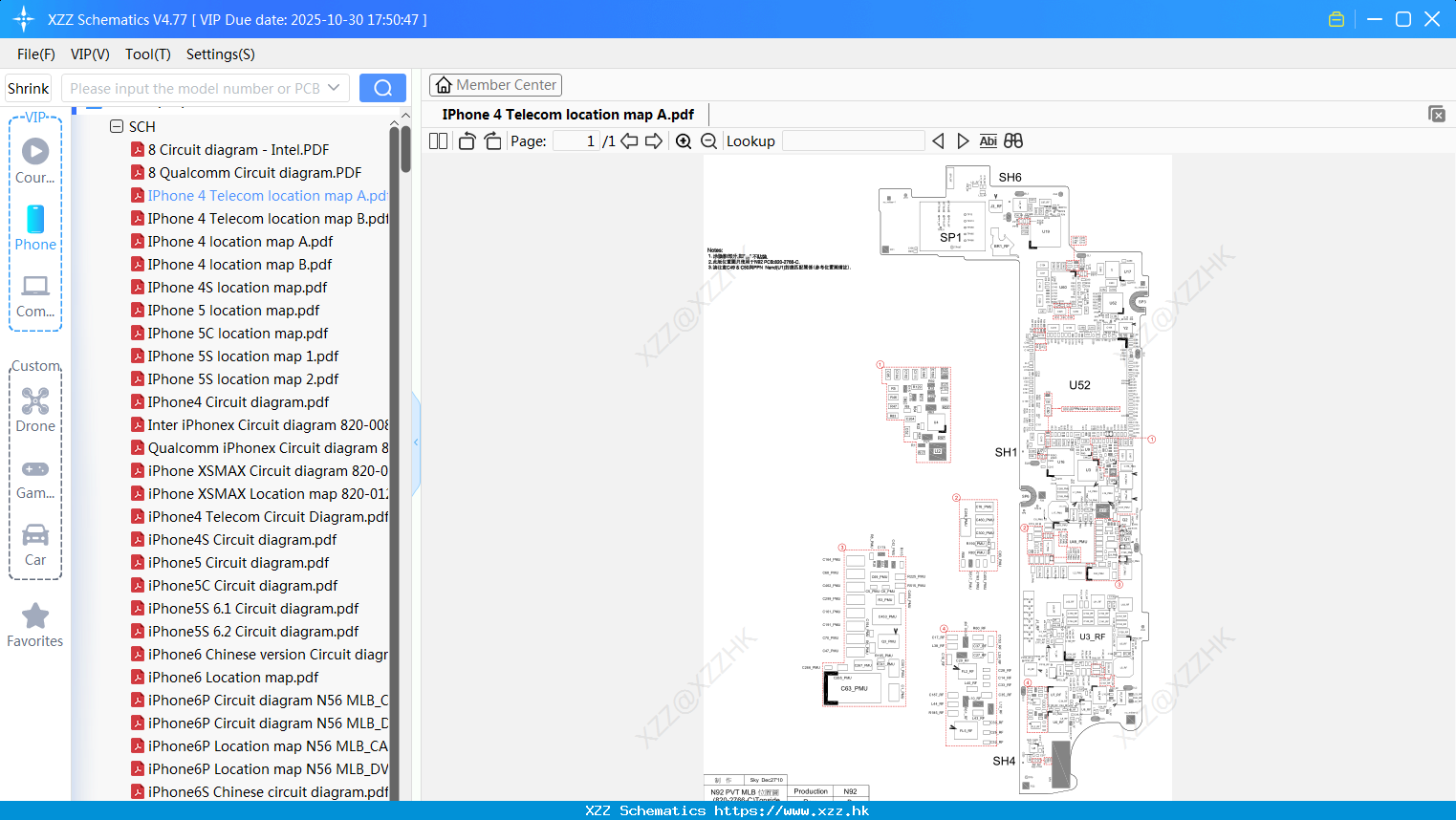The width and height of the screenshot is (1456, 820).
Task: Open iPhone5S 6.1 Circuit diagram.pdf
Action: coord(253,609)
